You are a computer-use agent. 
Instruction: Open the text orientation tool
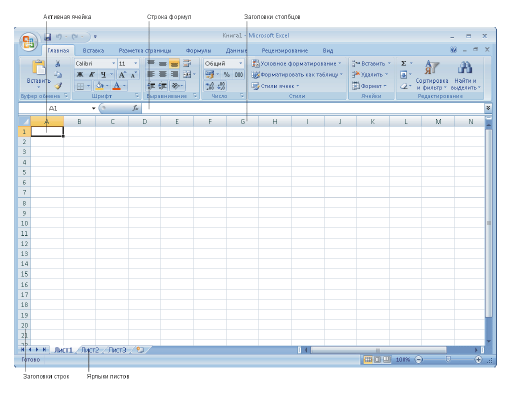pos(177,86)
